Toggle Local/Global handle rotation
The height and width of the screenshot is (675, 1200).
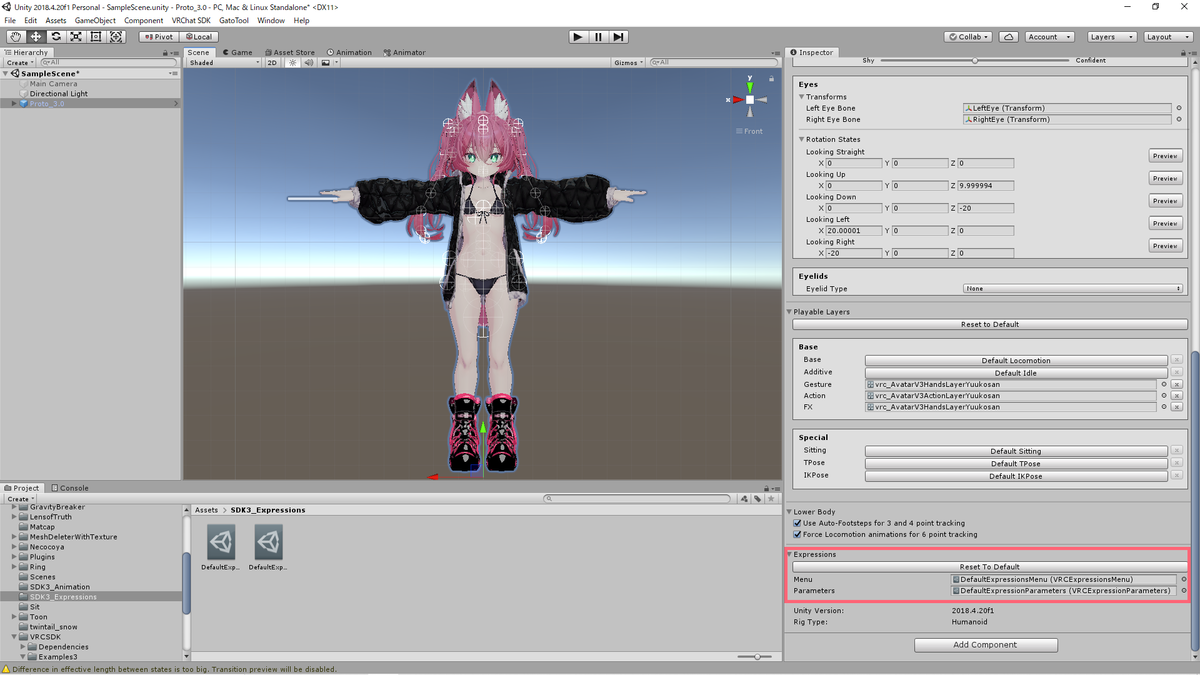[x=197, y=37]
